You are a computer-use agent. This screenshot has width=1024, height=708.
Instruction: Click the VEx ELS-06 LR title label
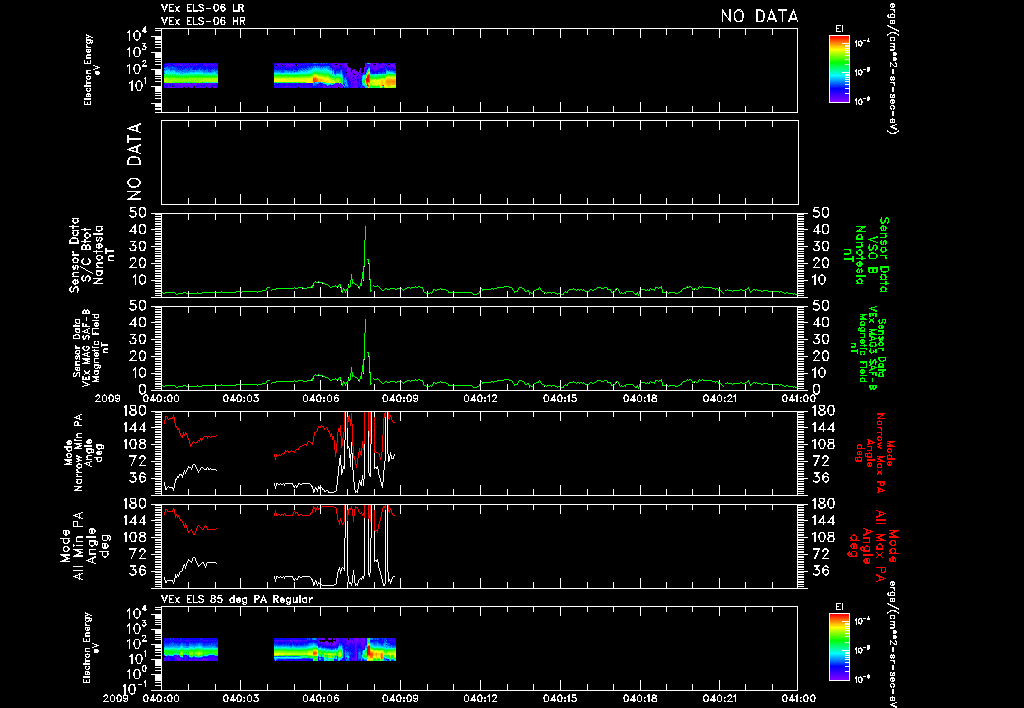pyautogui.click(x=203, y=8)
